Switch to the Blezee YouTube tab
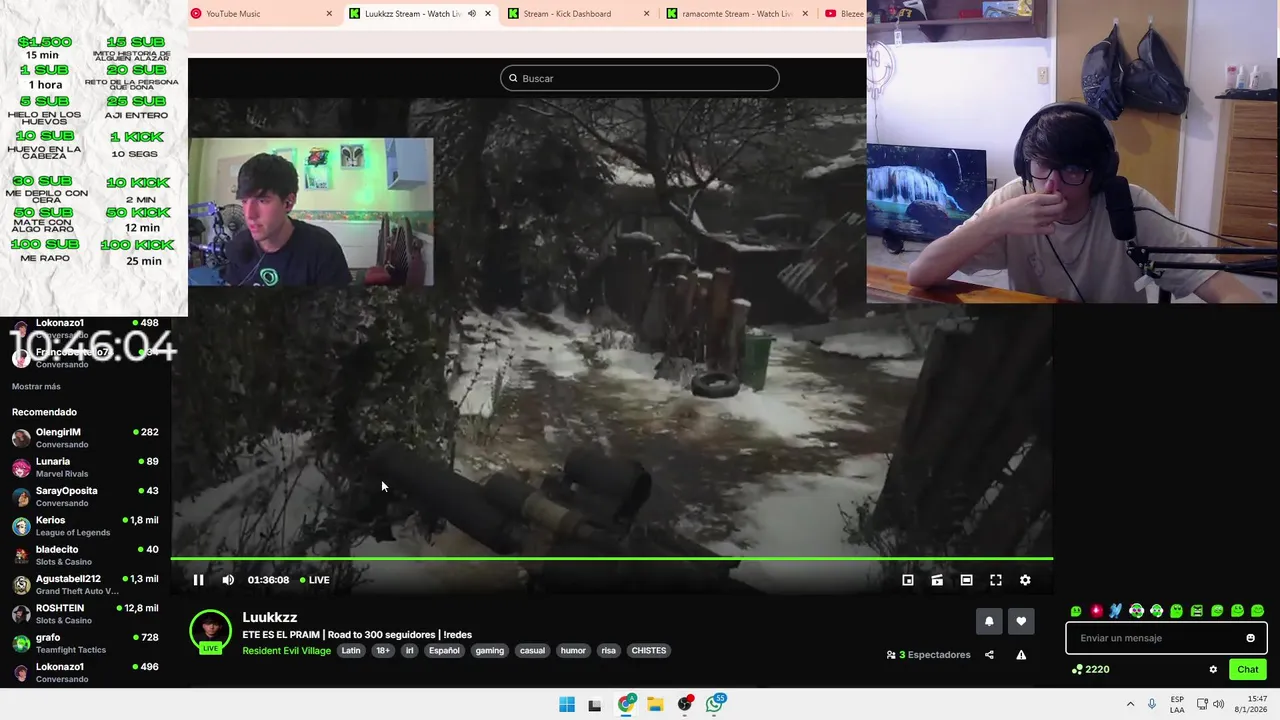The image size is (1280, 720). point(845,14)
